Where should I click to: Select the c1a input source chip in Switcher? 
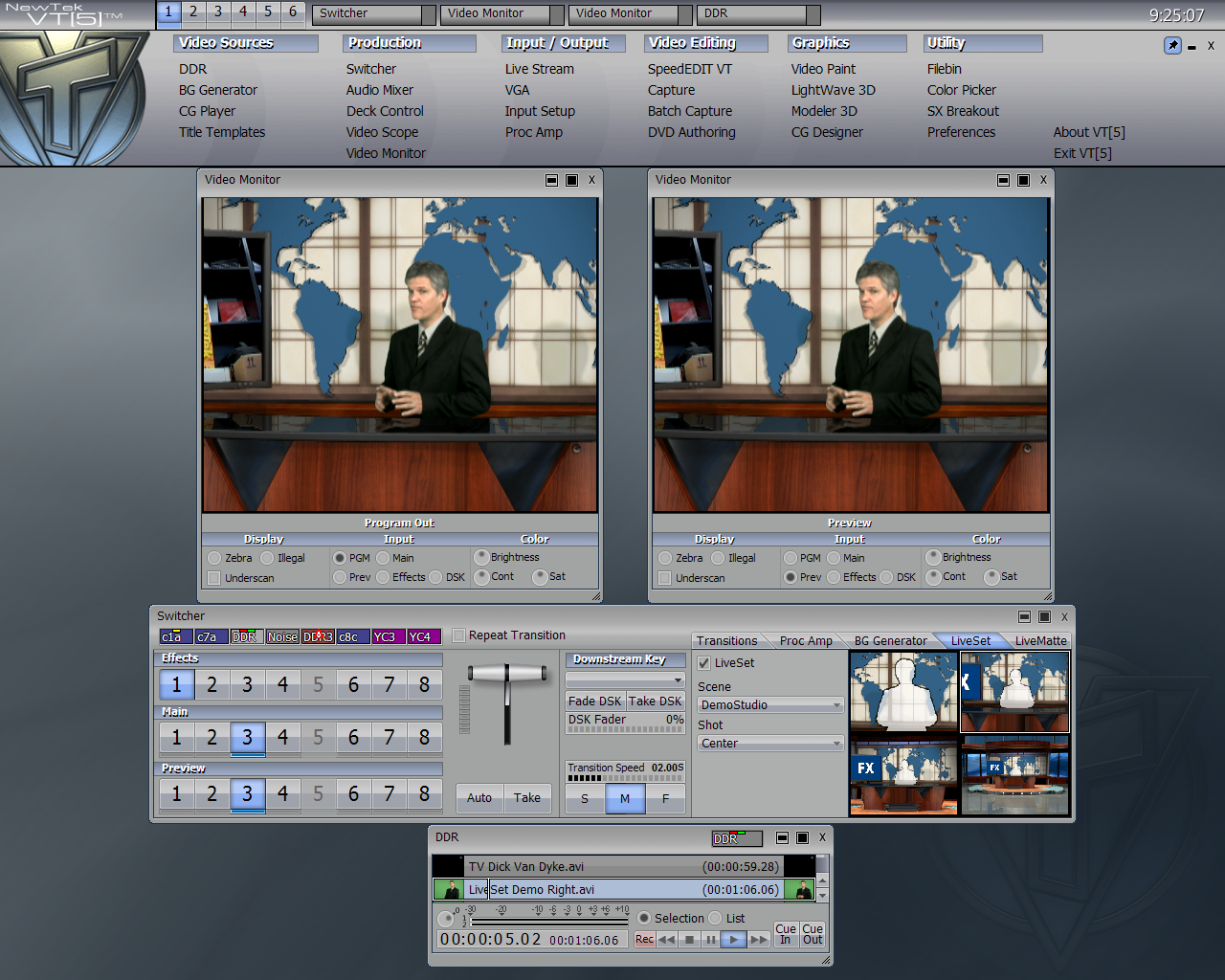click(x=175, y=636)
